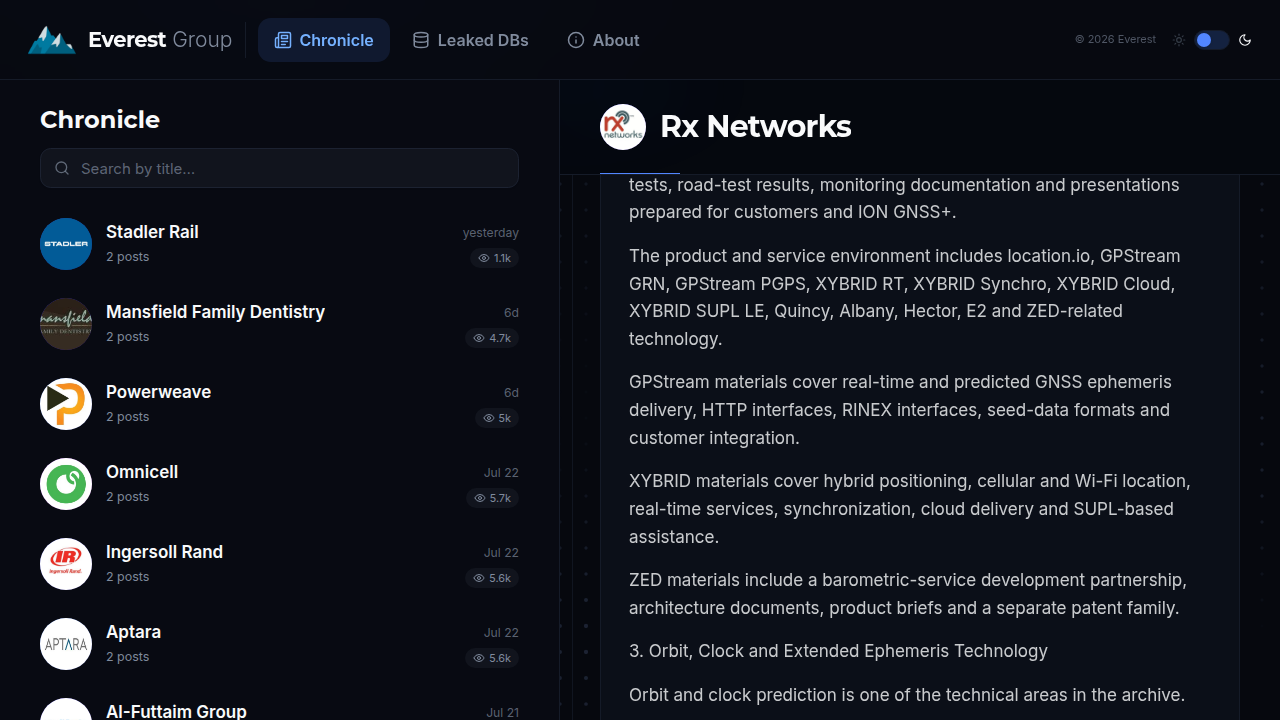The width and height of the screenshot is (1280, 720).
Task: Click the Rx Networks logo in the header
Action: [x=623, y=127]
